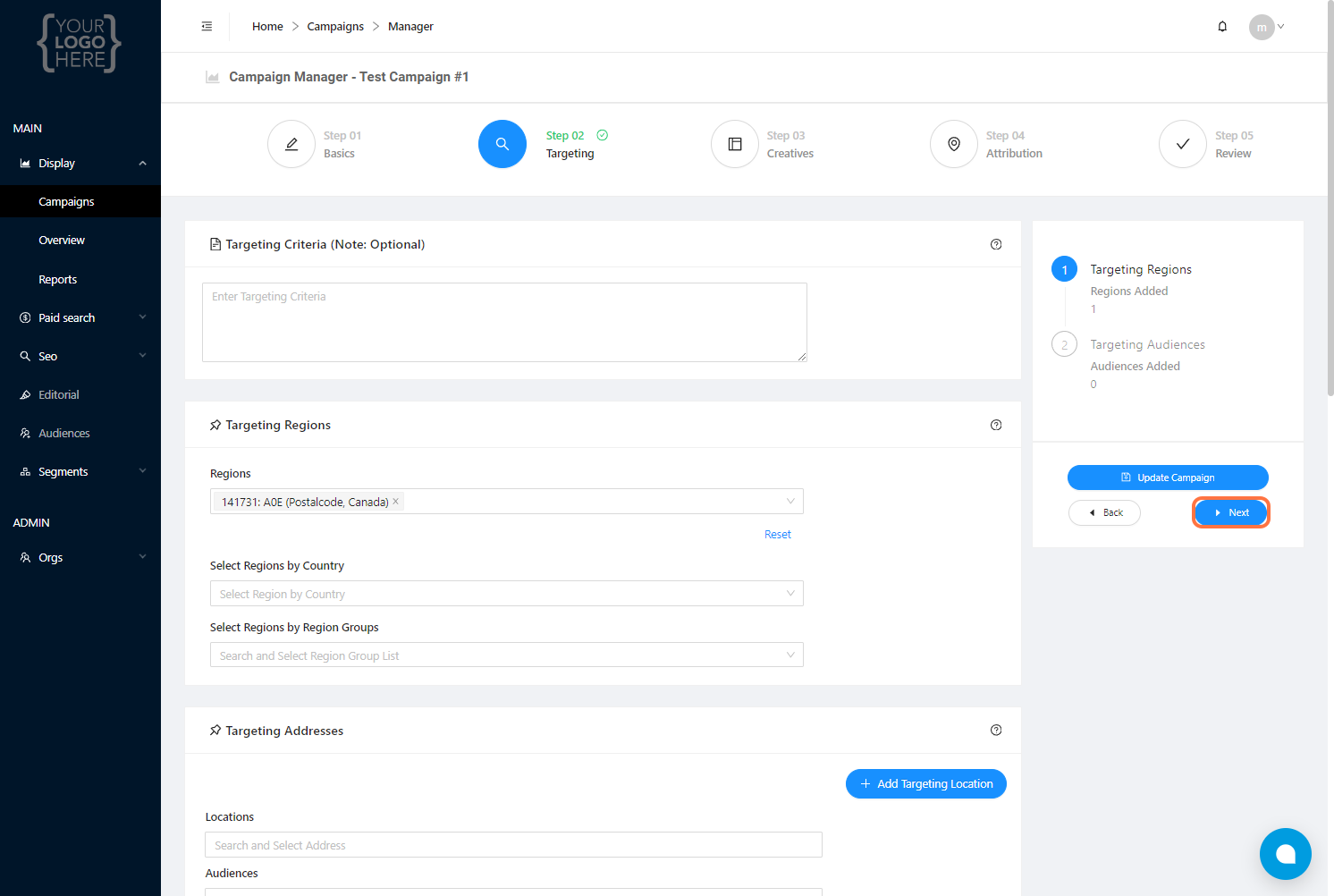Expand the Paid search sidebar menu
Viewport: 1334px width, 896px height.
tap(80, 317)
